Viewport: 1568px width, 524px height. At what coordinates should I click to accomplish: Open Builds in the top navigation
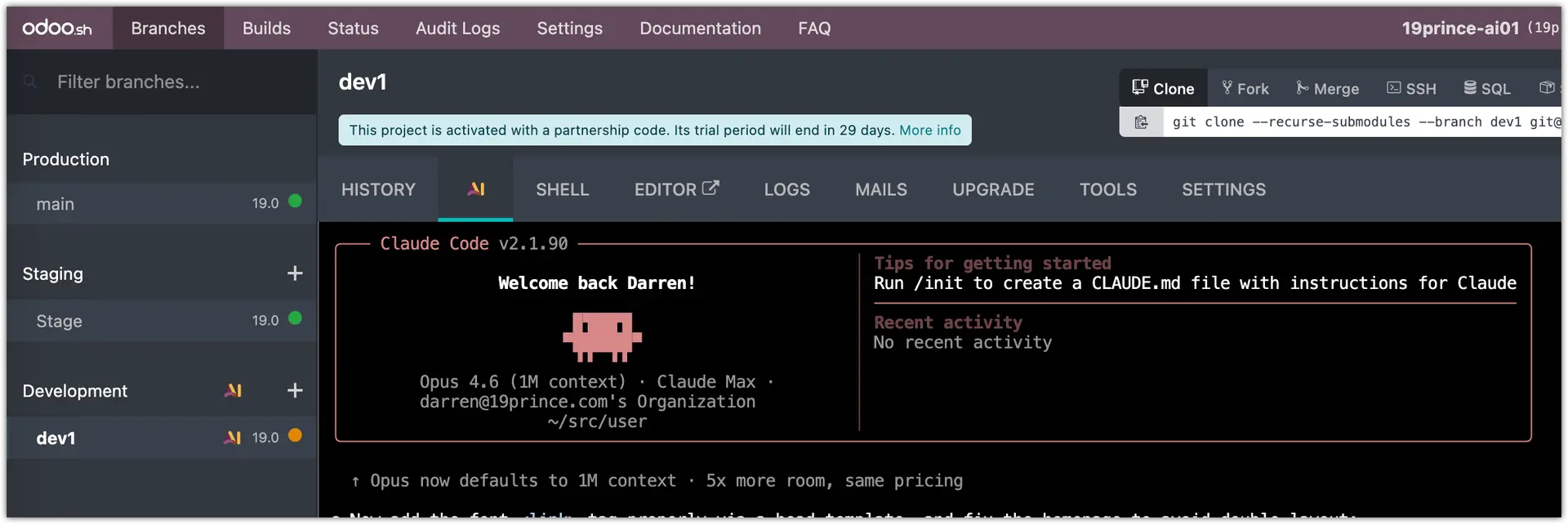266,28
